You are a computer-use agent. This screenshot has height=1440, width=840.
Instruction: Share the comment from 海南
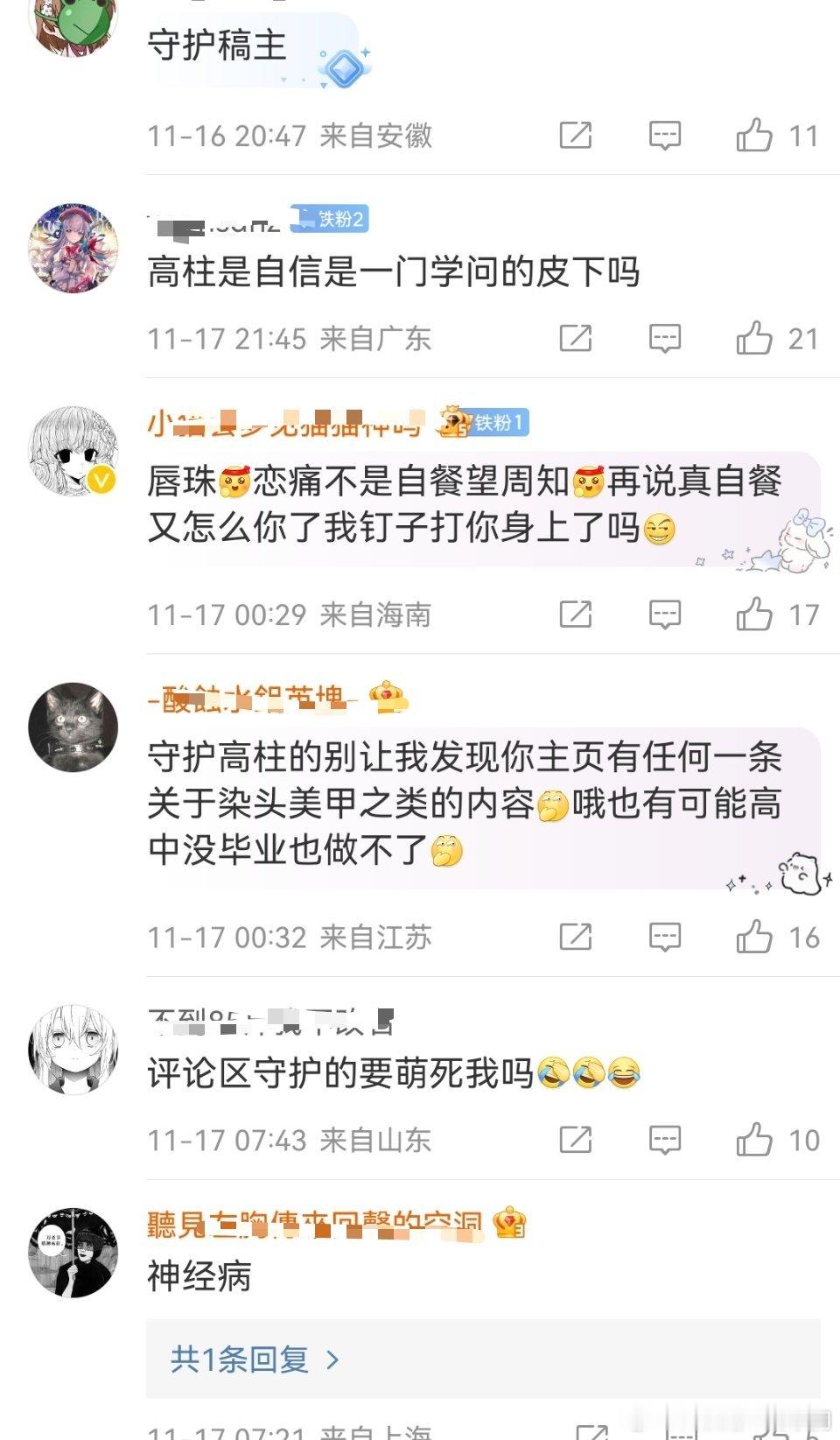[x=576, y=615]
